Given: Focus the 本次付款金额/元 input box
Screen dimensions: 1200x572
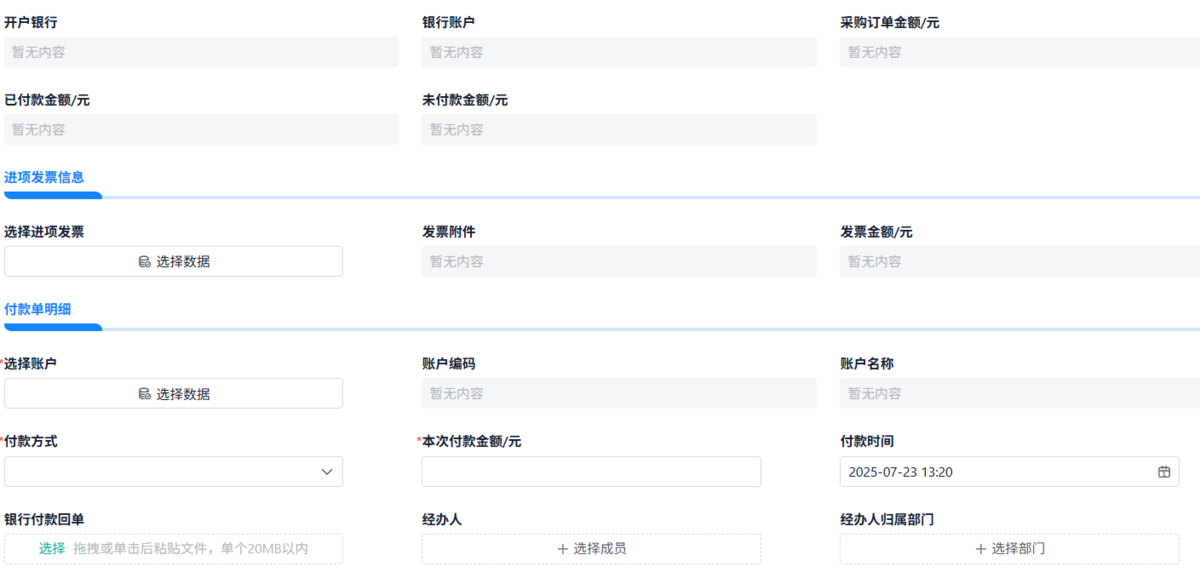Looking at the screenshot, I should (591, 472).
